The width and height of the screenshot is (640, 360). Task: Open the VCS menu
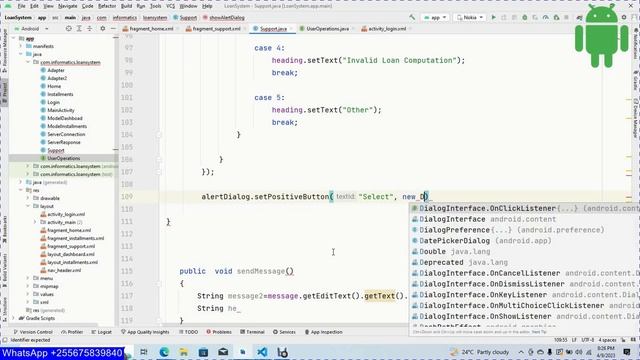point(171,6)
